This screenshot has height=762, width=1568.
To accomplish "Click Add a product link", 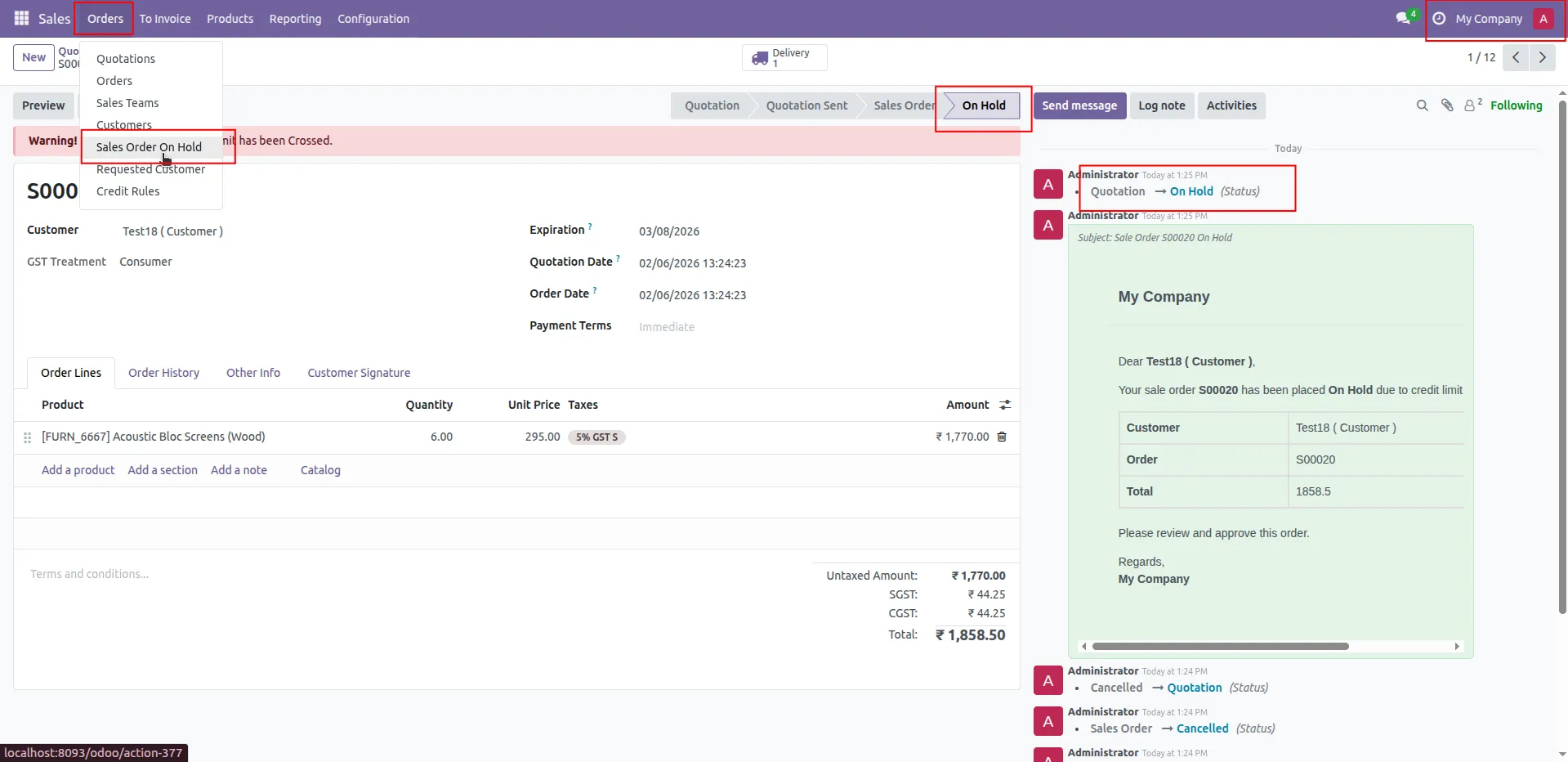I will point(78,470).
